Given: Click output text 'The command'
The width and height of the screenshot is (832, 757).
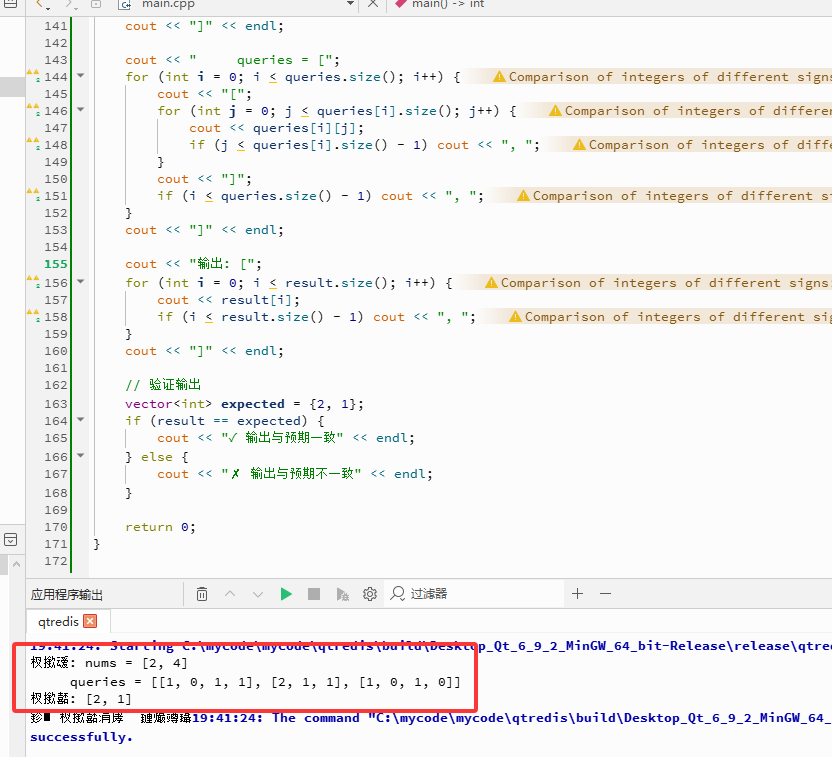Looking at the screenshot, I should (316, 718).
